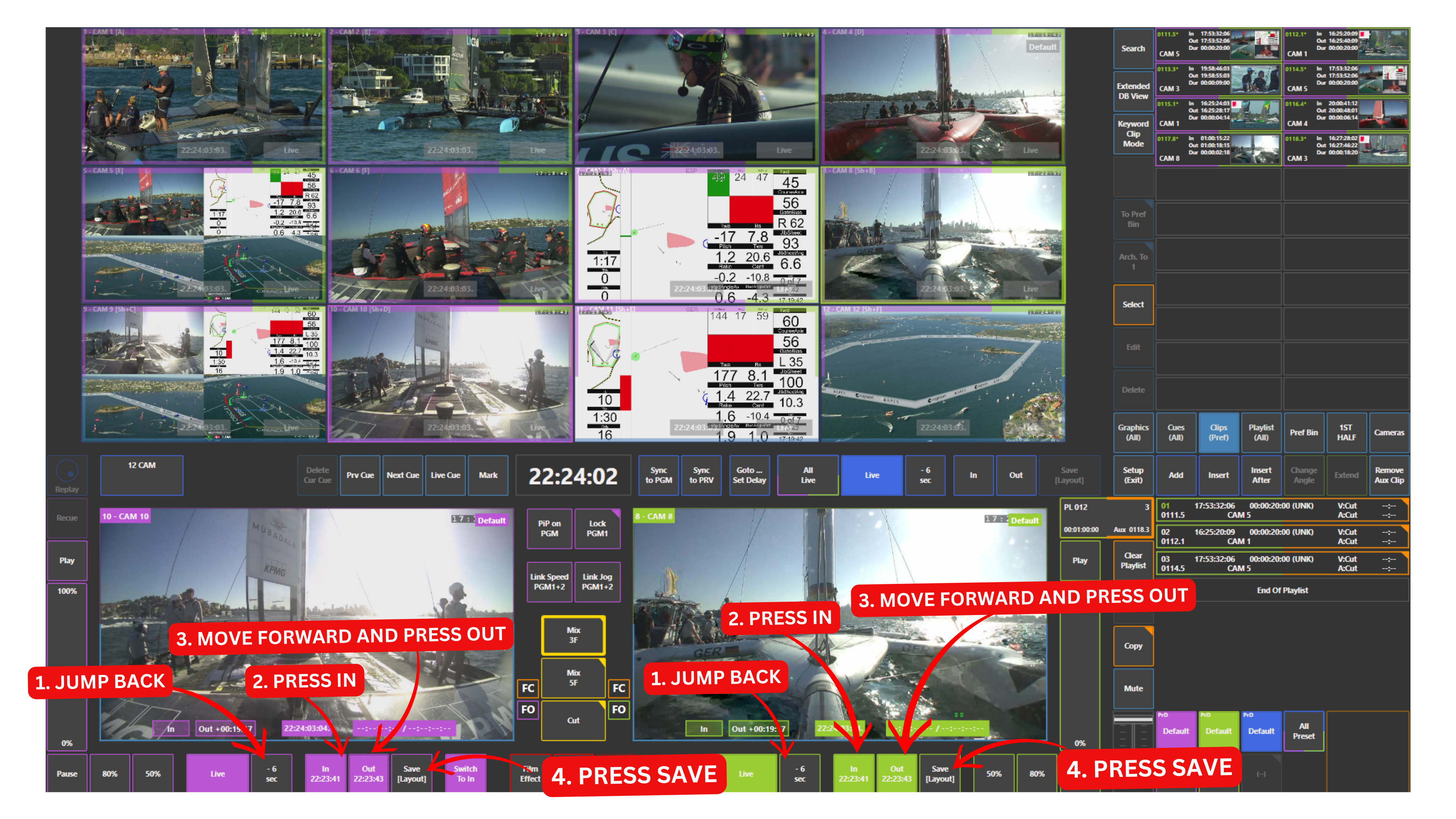Open Goto ... Set Delay
The image size is (1456, 819).
click(749, 475)
